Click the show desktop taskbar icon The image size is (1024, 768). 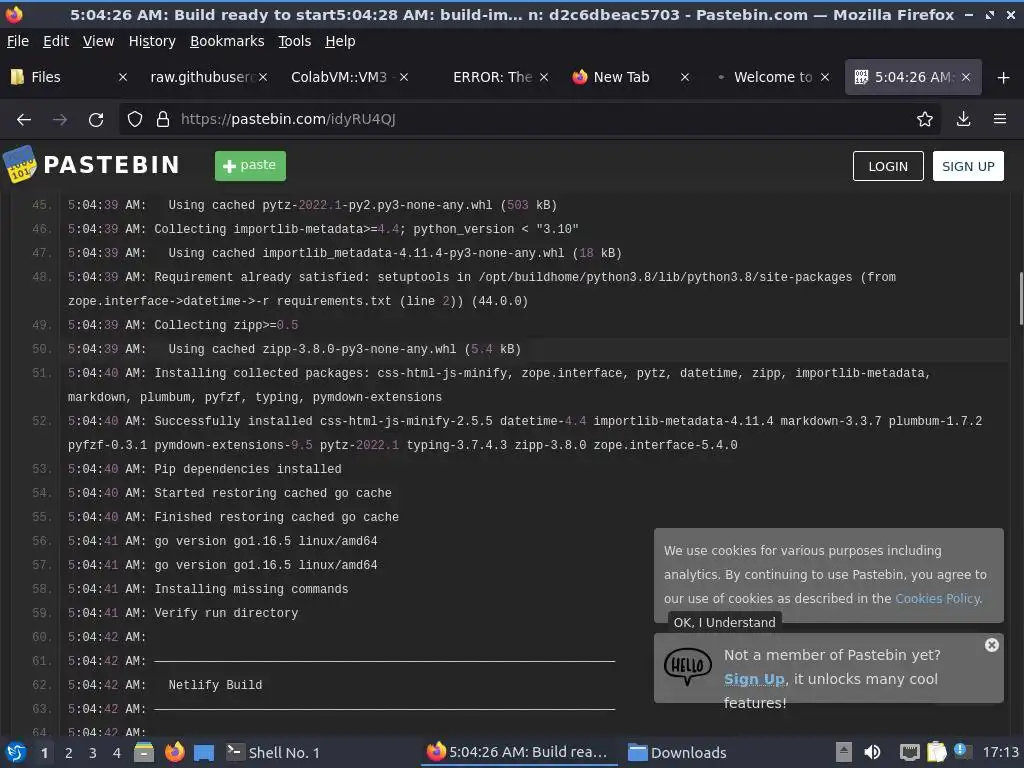pos(204,752)
